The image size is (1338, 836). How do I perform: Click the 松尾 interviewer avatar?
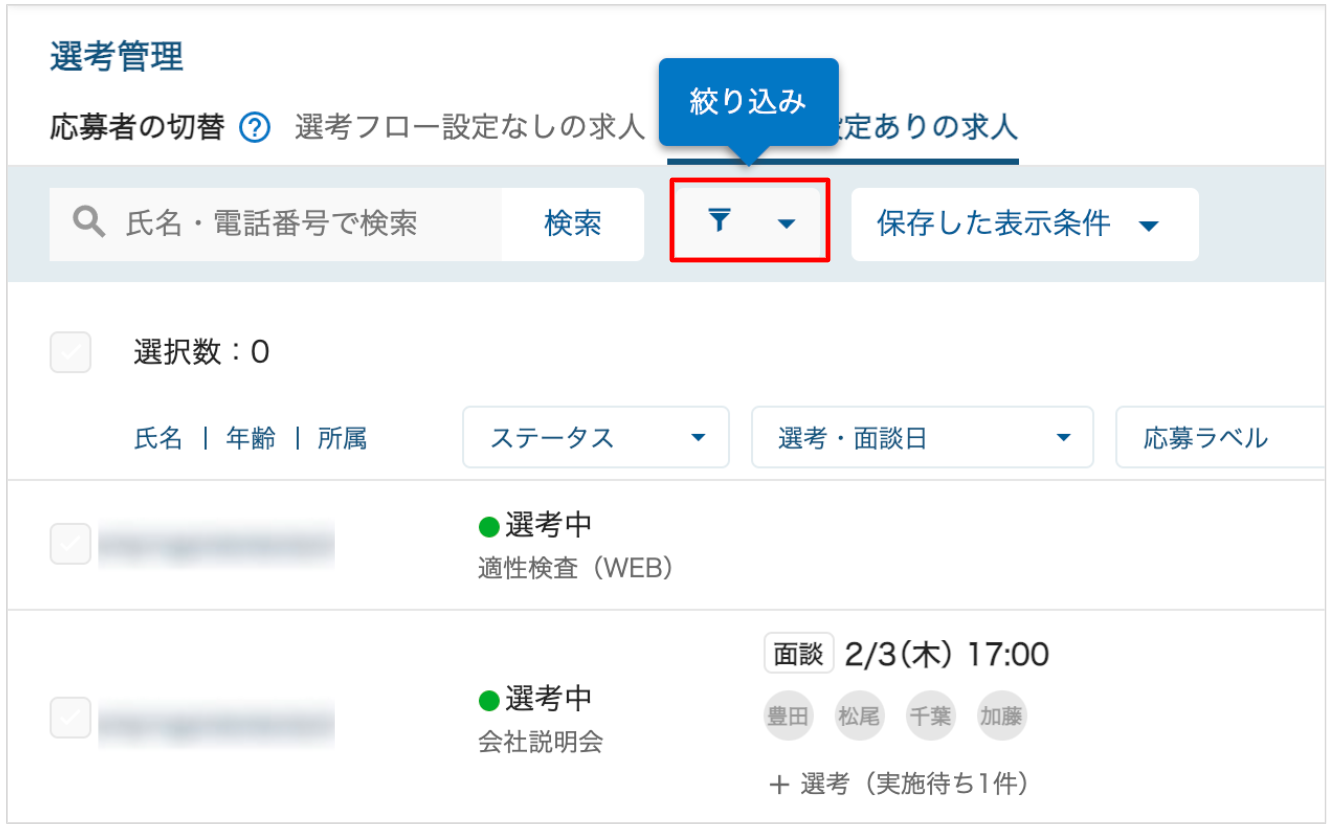tap(860, 716)
